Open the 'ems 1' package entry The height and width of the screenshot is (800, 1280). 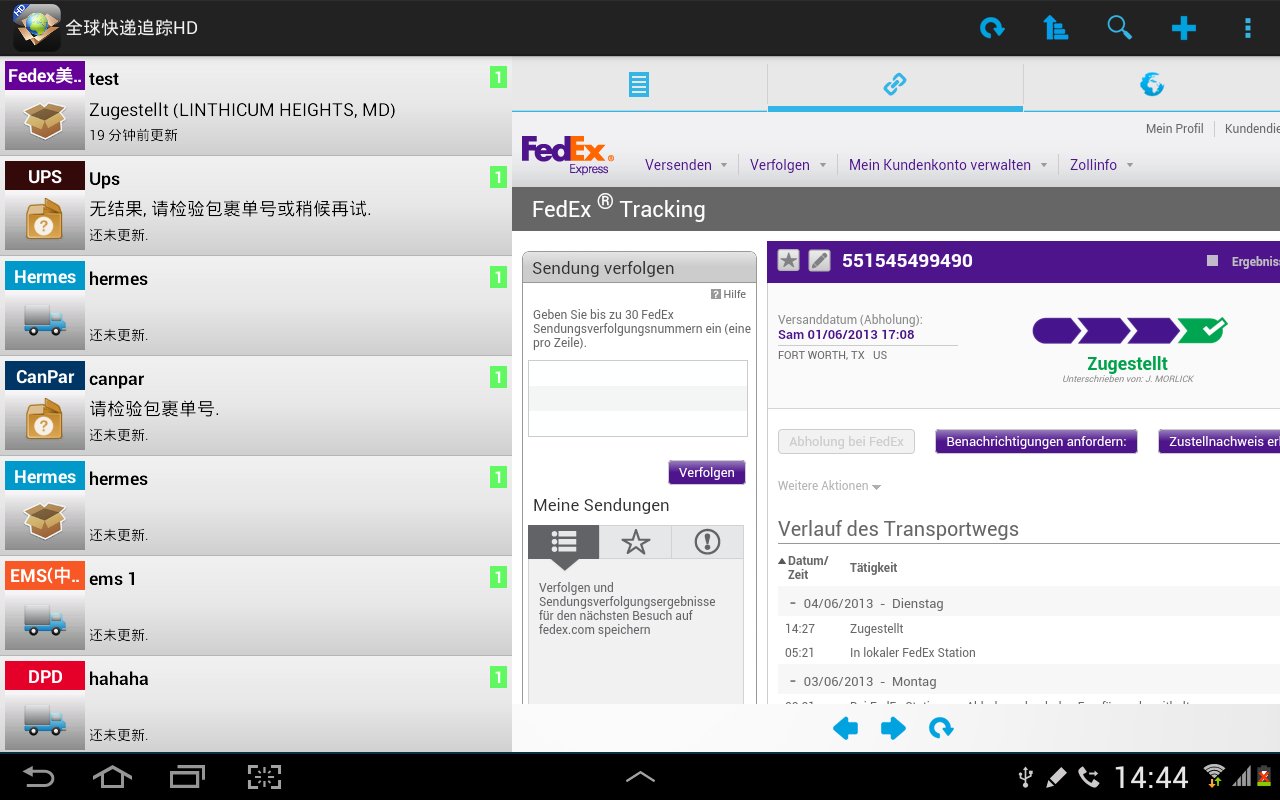pos(256,606)
